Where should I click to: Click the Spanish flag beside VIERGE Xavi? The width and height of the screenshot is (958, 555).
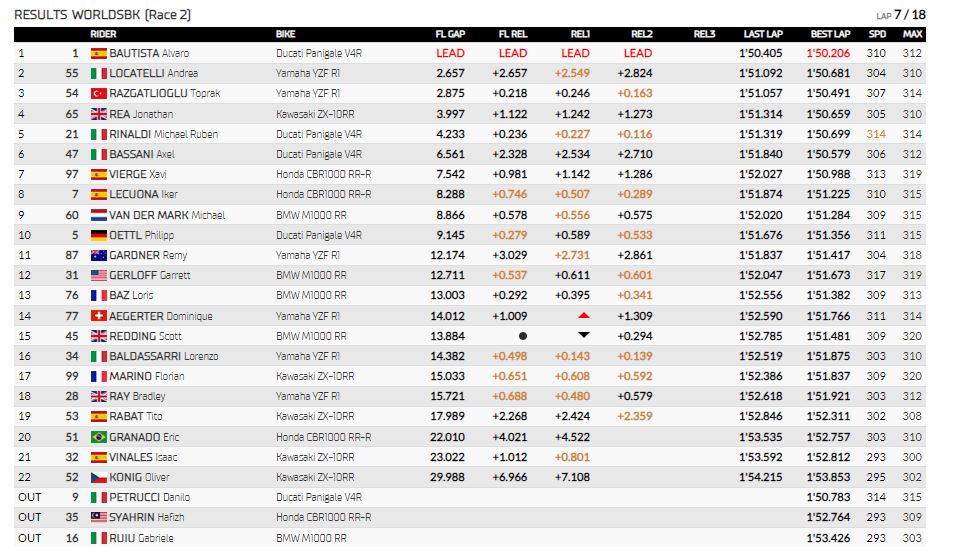(98, 174)
